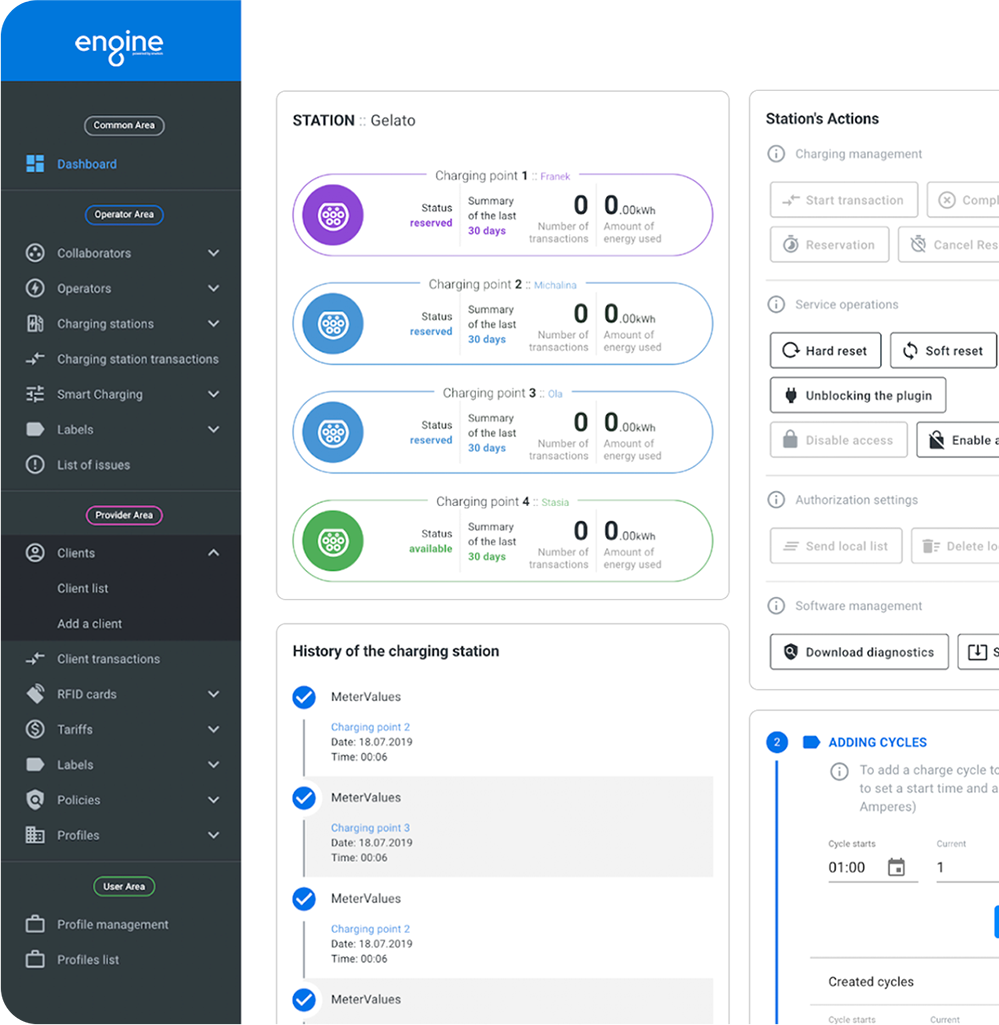The width and height of the screenshot is (999, 1025).
Task: Expand the Collaborators menu chevron
Action: (213, 254)
